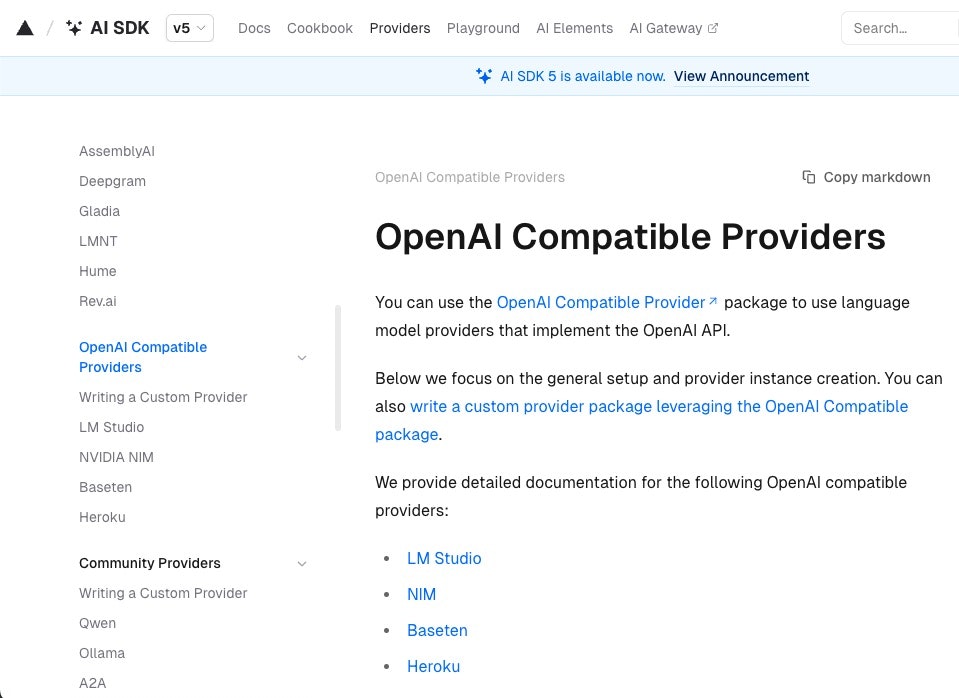Switch to the Cookbook page
Viewport: 959px width, 698px height.
tap(320, 28)
